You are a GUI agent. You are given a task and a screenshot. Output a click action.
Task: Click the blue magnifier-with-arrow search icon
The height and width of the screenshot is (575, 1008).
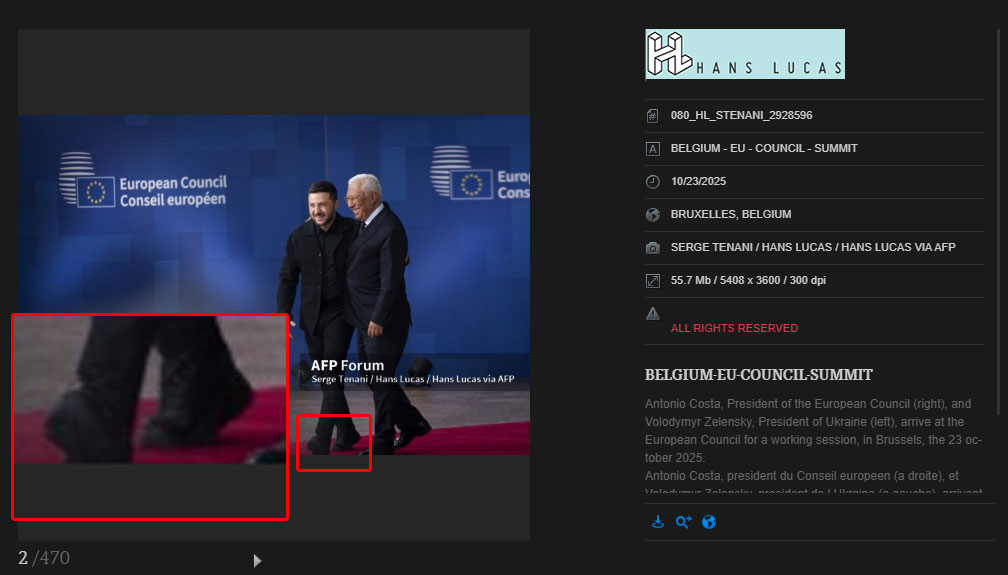[683, 522]
